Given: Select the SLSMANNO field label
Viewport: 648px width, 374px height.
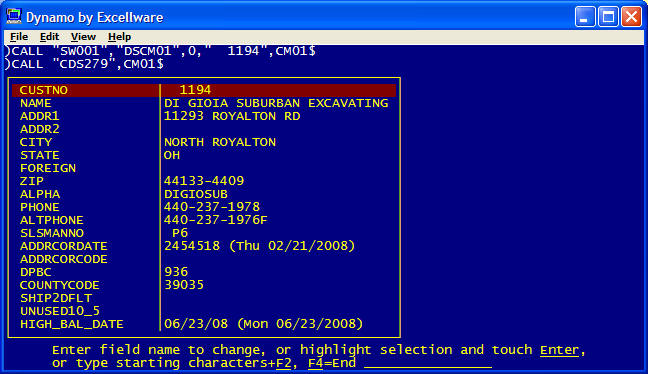Looking at the screenshot, I should (52, 233).
